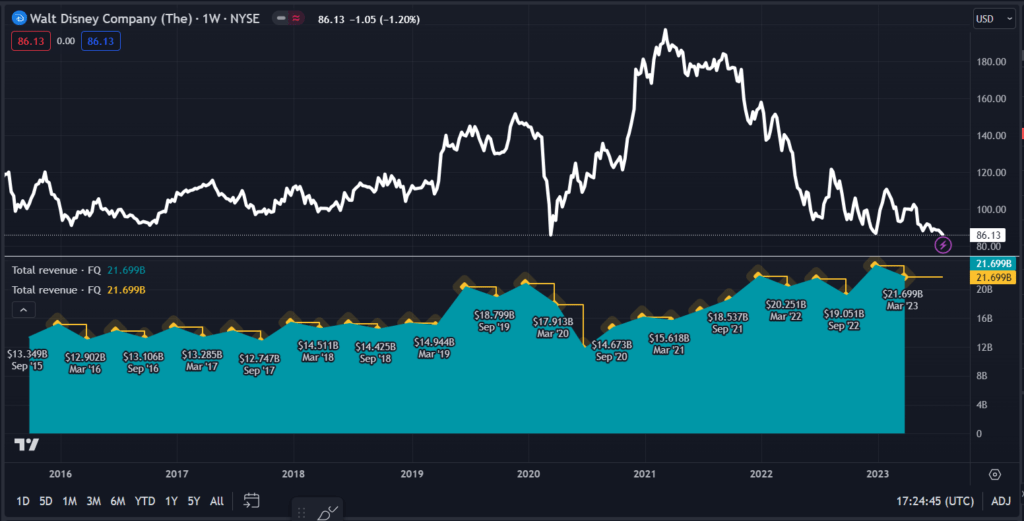
Task: Click the teal Total revenue FQ legend
Action: pos(78,270)
